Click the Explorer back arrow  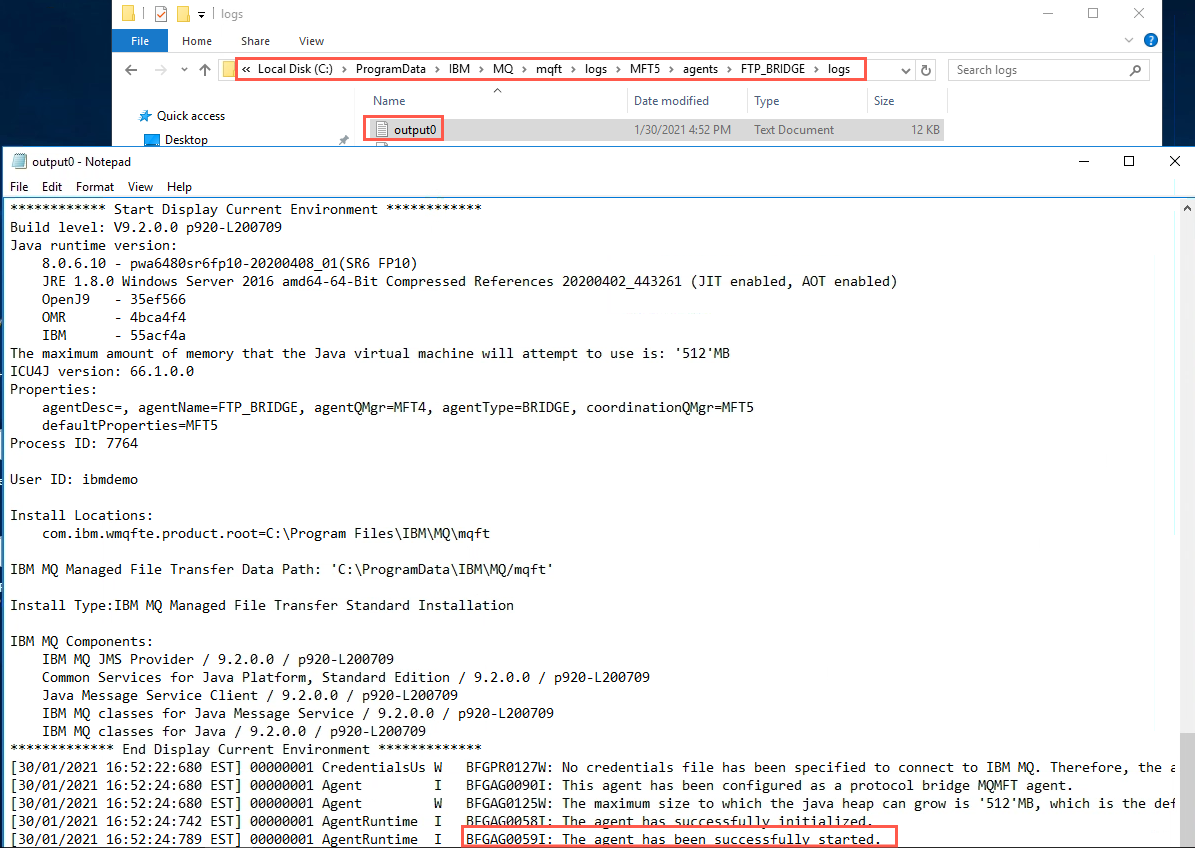pyautogui.click(x=131, y=70)
